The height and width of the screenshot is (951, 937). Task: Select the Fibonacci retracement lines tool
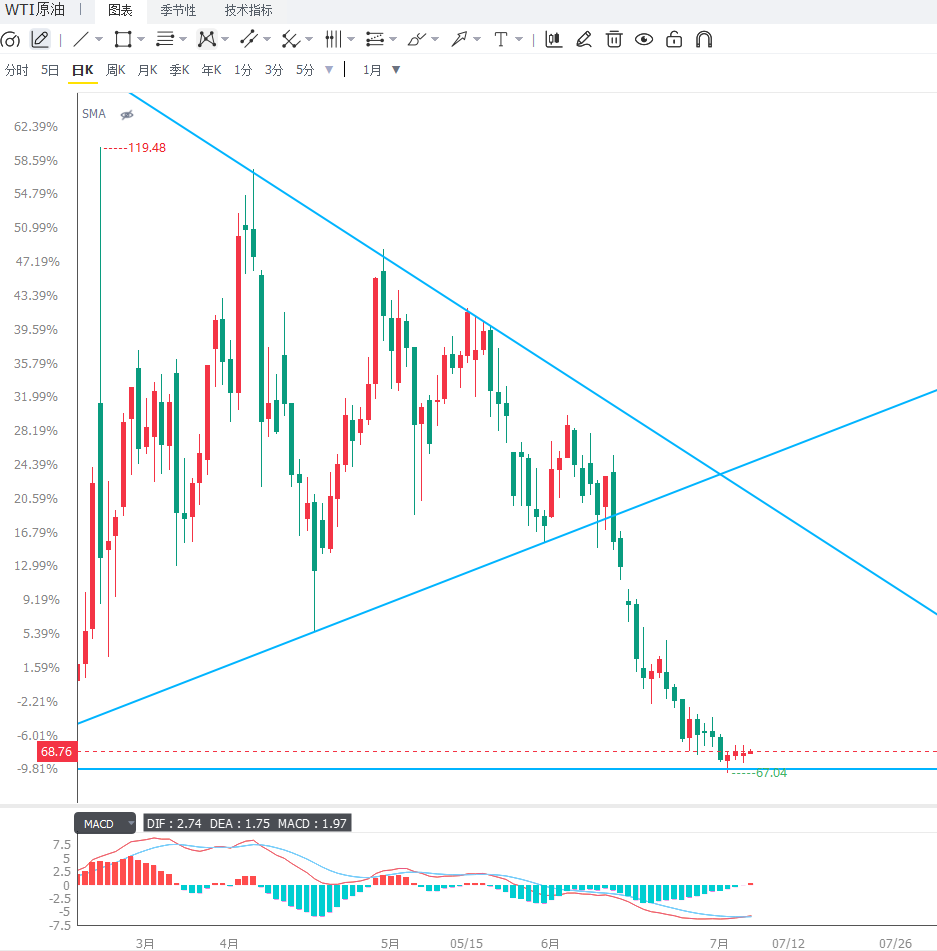[x=375, y=39]
